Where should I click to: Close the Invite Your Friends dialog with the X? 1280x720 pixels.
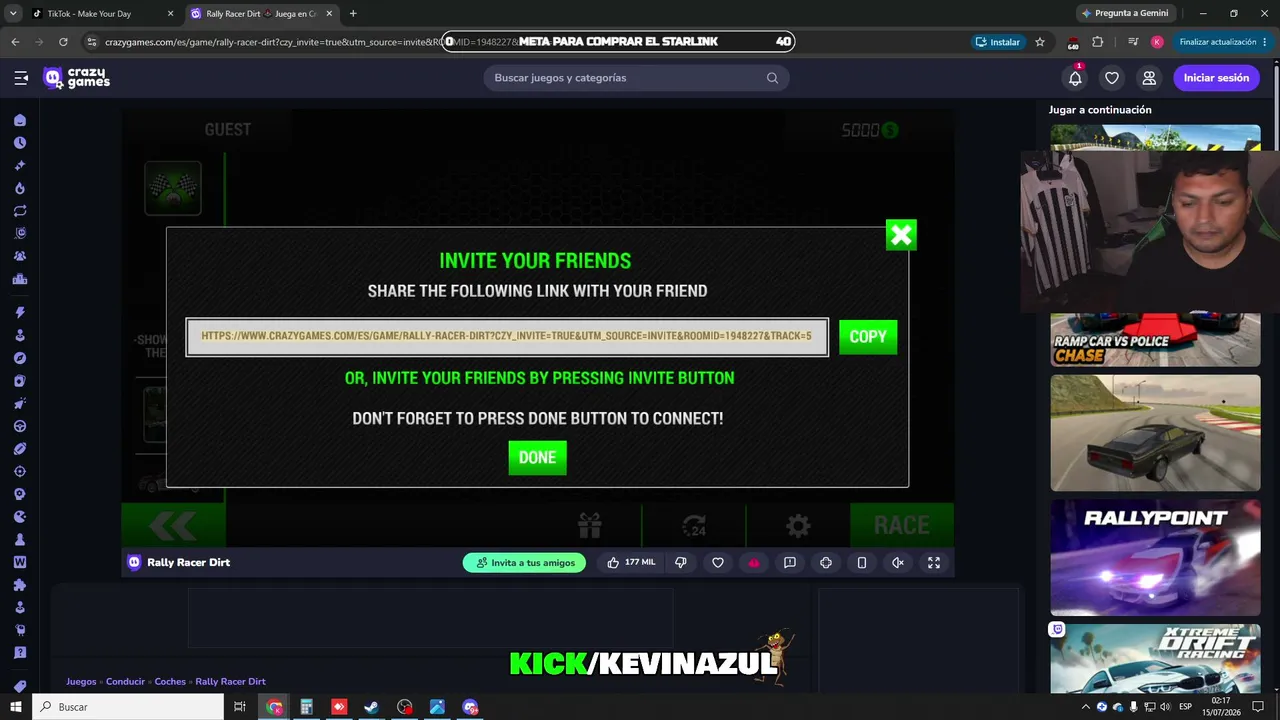coord(901,235)
